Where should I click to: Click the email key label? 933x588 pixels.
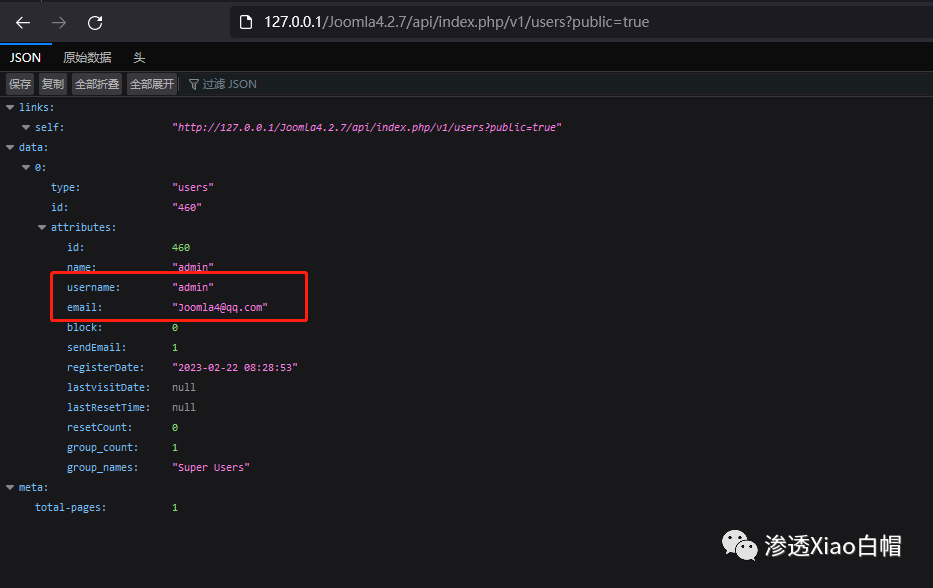point(84,308)
